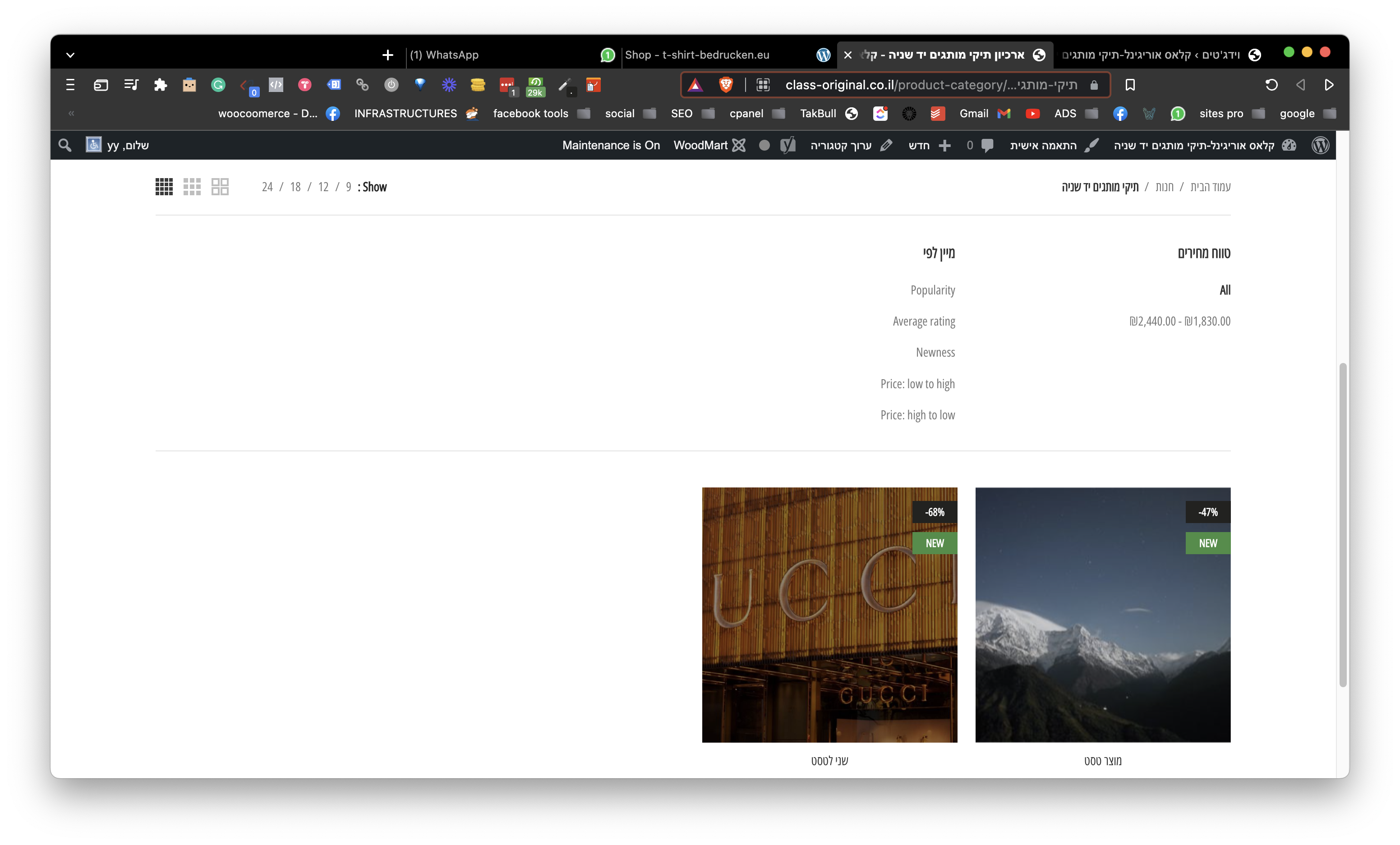Filter by ₪1,830.00 - ₪2,440.00 price range

tap(1179, 321)
